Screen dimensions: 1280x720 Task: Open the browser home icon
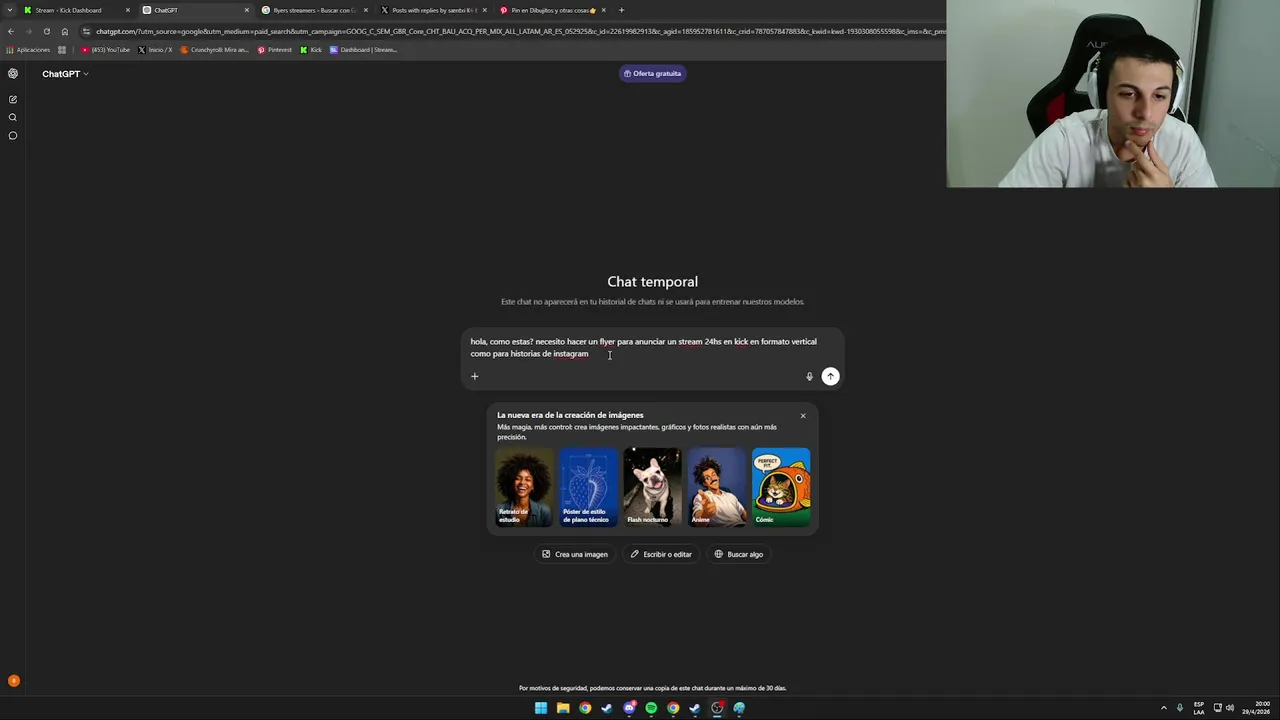pyautogui.click(x=65, y=31)
